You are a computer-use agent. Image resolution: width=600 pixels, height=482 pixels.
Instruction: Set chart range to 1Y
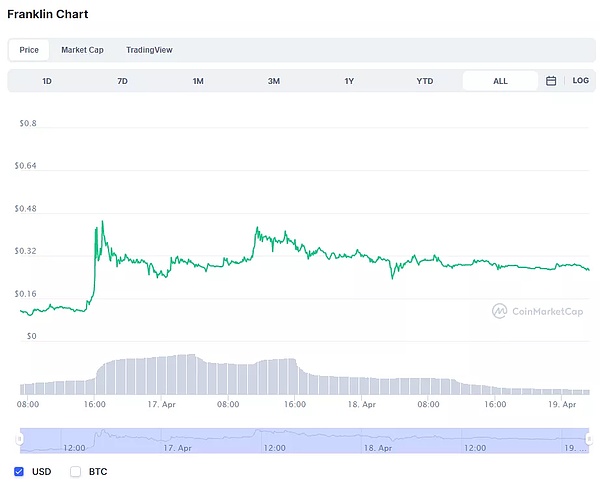349,81
